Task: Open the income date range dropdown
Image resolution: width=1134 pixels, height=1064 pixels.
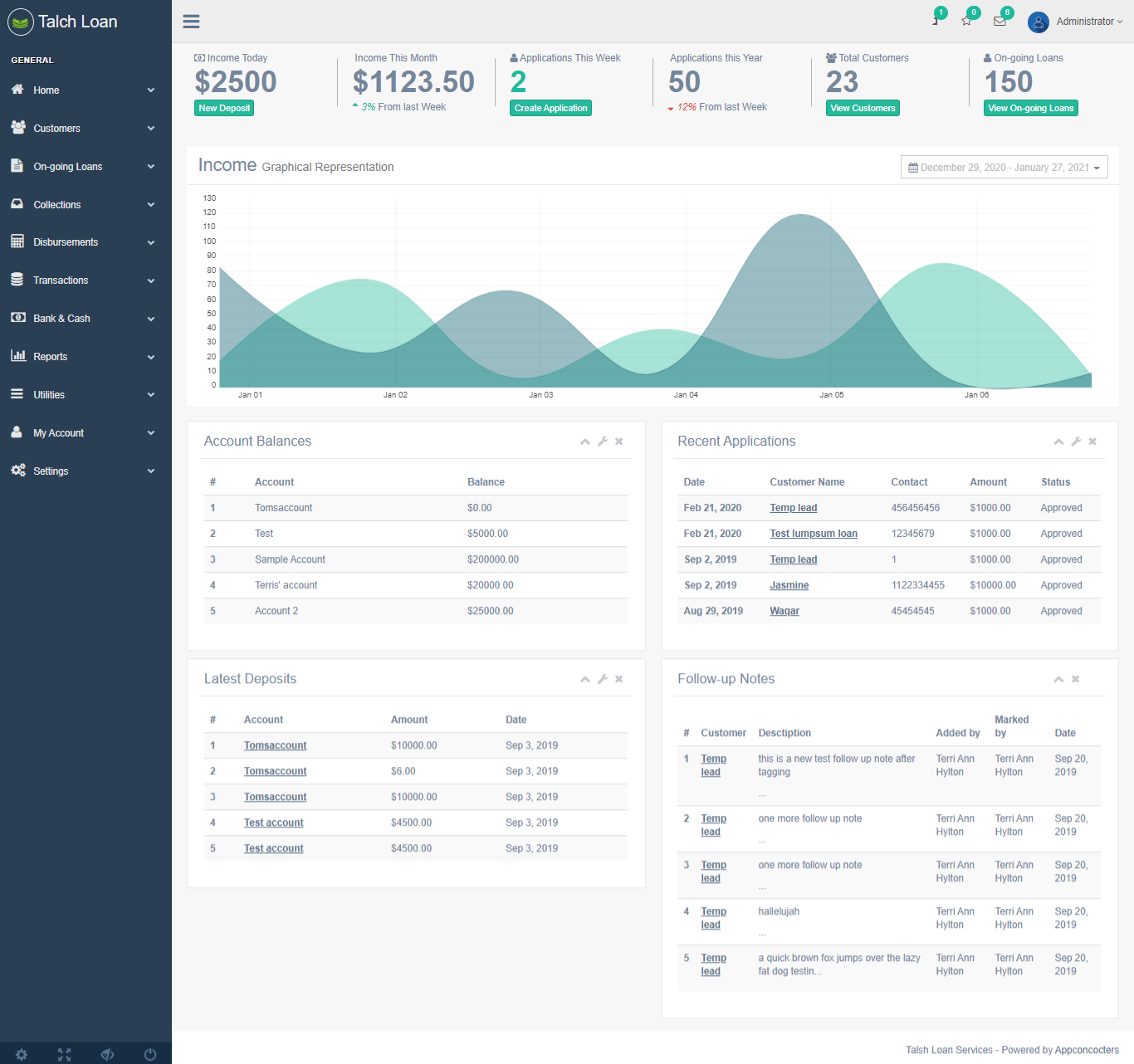Action: coord(1004,168)
